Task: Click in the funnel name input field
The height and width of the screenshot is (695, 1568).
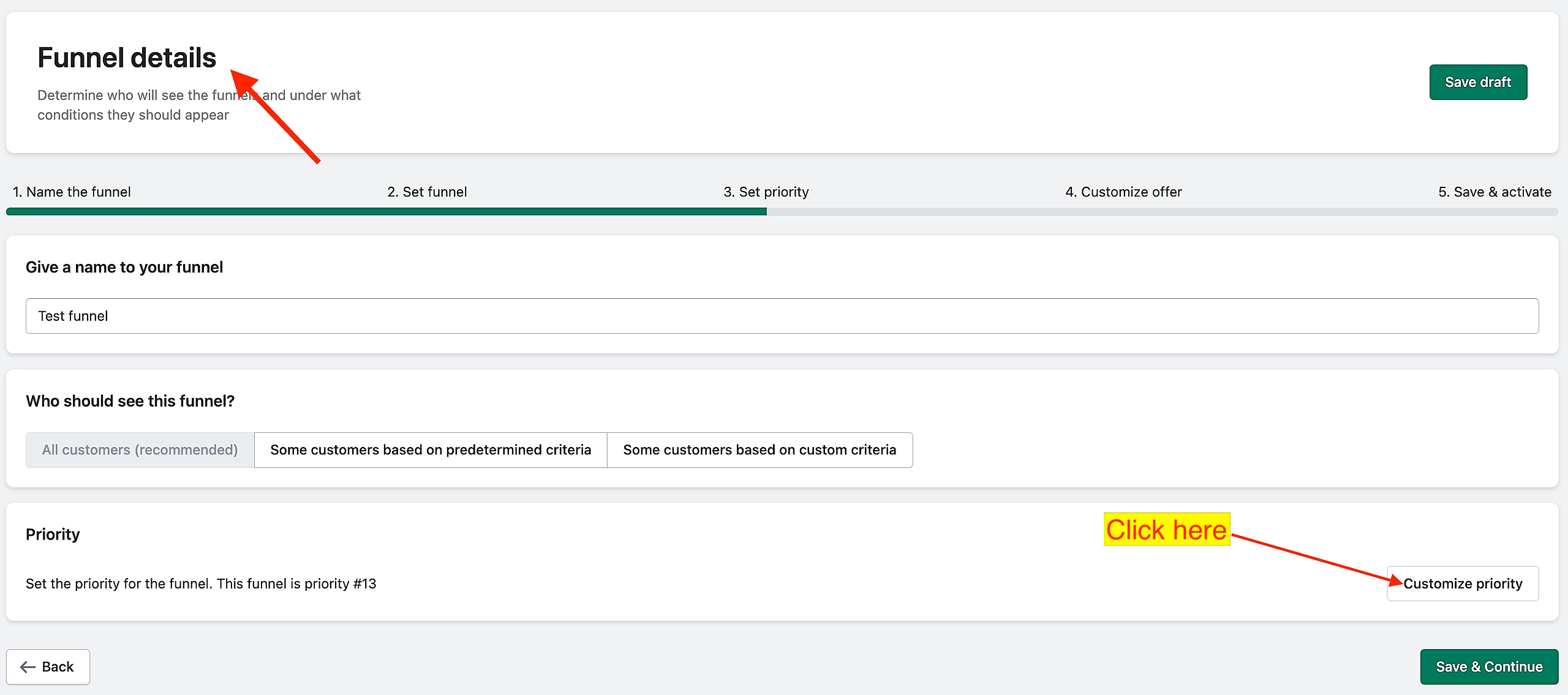Action: [x=782, y=316]
